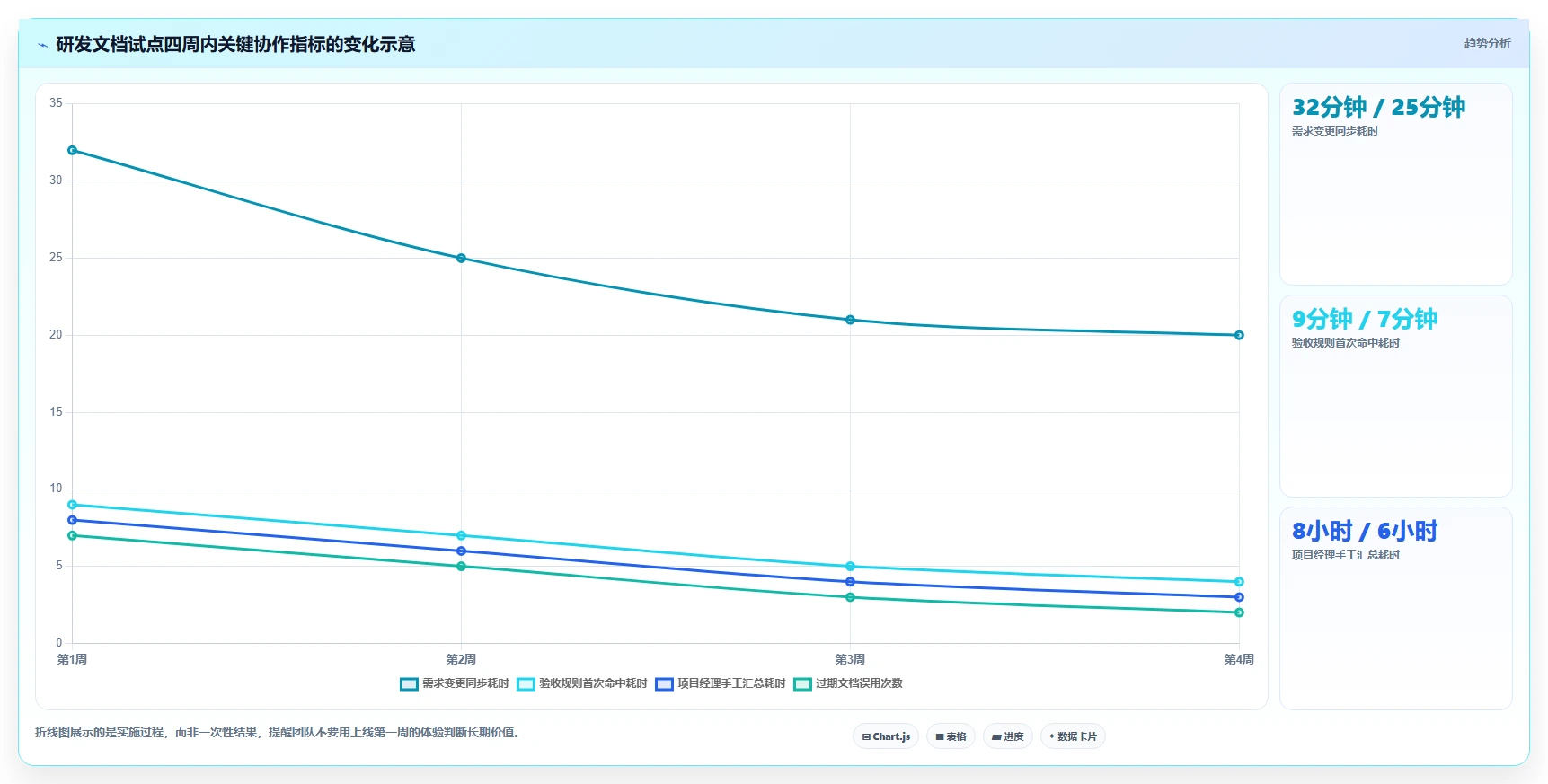Viewport: 1548px width, 784px height.
Task: Click the 数据卡片 tag
Action: point(1073,736)
